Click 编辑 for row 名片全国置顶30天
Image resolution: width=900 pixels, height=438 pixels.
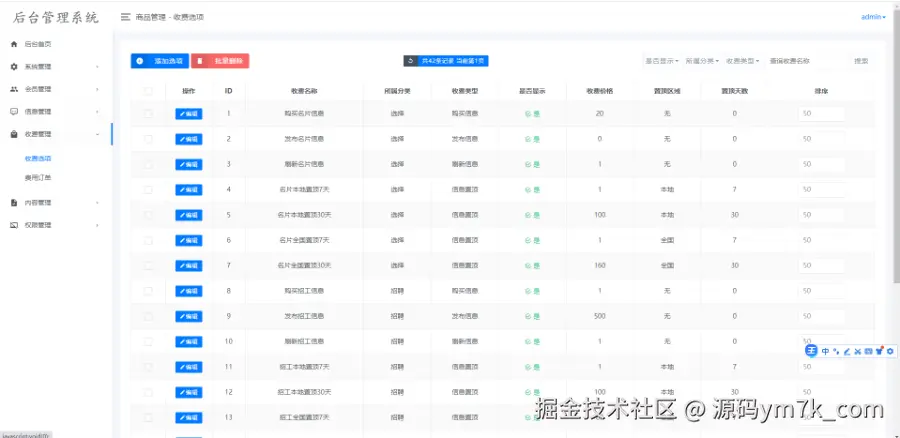[189, 265]
